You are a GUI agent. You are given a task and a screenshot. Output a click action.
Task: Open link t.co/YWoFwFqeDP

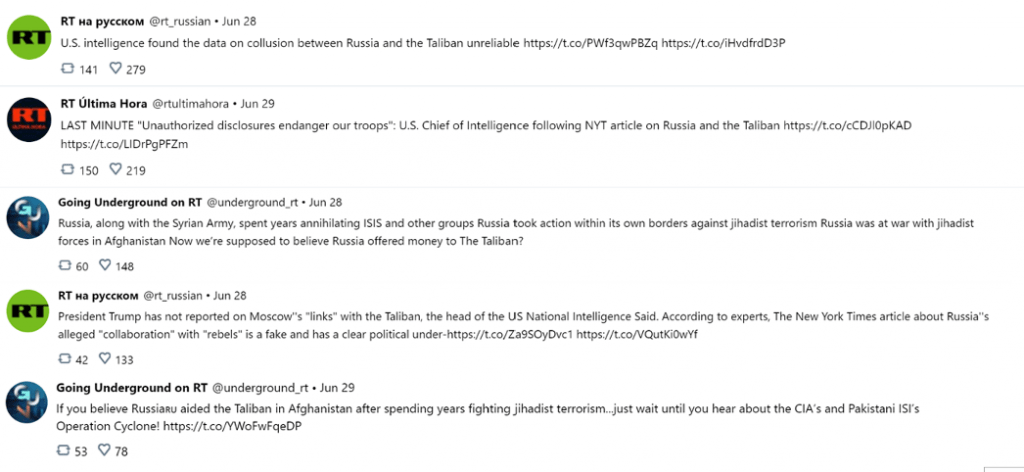(232, 427)
